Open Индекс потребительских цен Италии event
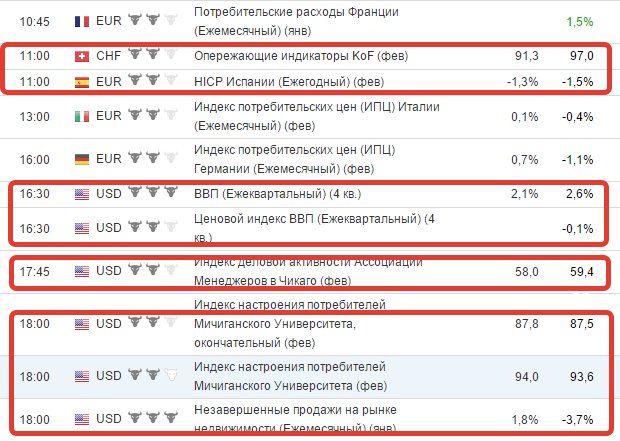Image resolution: width=620 pixels, height=441 pixels. tap(317, 116)
